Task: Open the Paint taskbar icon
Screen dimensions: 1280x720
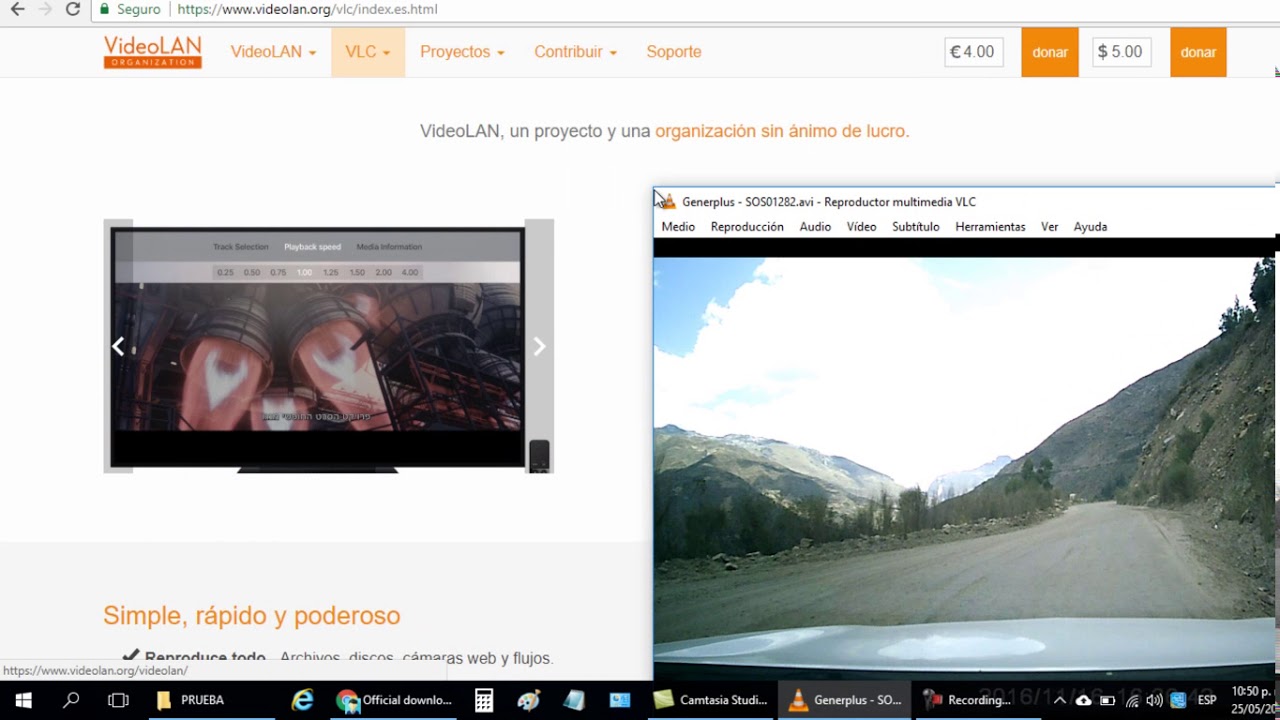Action: coord(529,700)
